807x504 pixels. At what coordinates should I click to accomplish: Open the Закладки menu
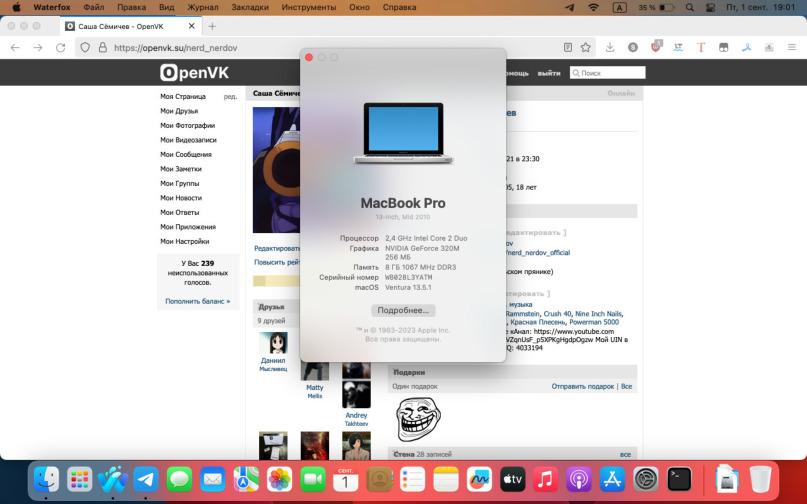[250, 7]
